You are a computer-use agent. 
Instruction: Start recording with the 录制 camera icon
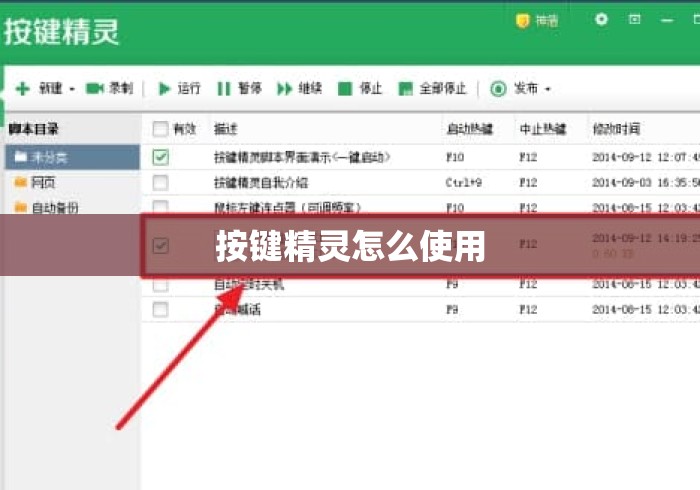coord(95,88)
